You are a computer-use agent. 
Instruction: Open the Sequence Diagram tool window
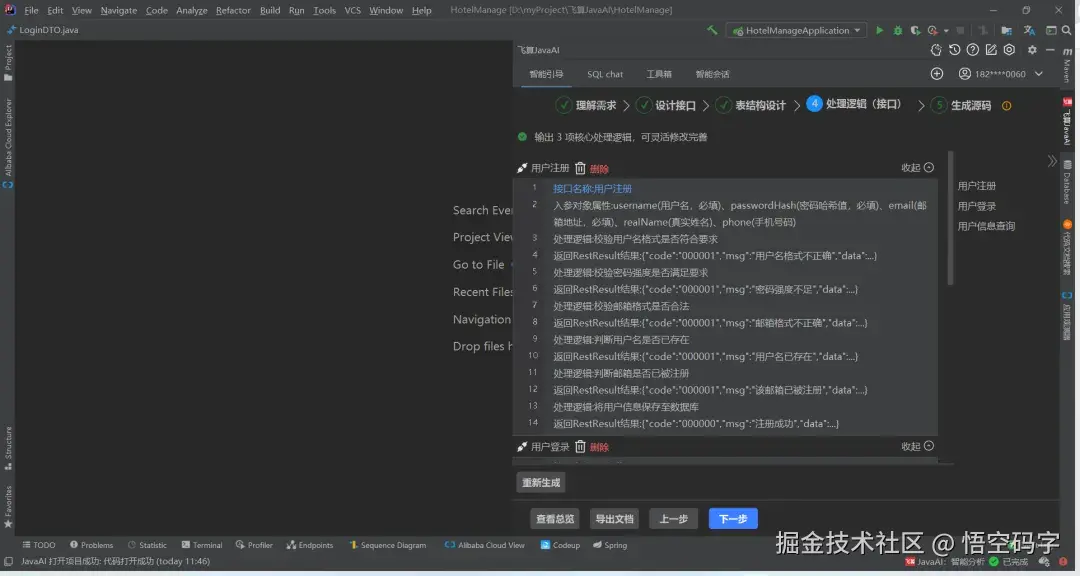tap(390, 545)
